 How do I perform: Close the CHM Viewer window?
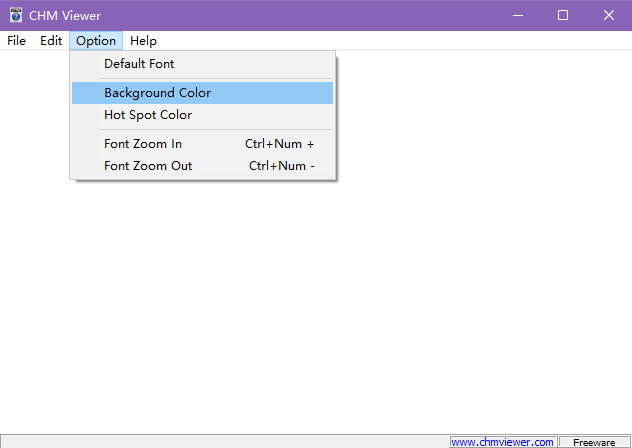click(608, 15)
